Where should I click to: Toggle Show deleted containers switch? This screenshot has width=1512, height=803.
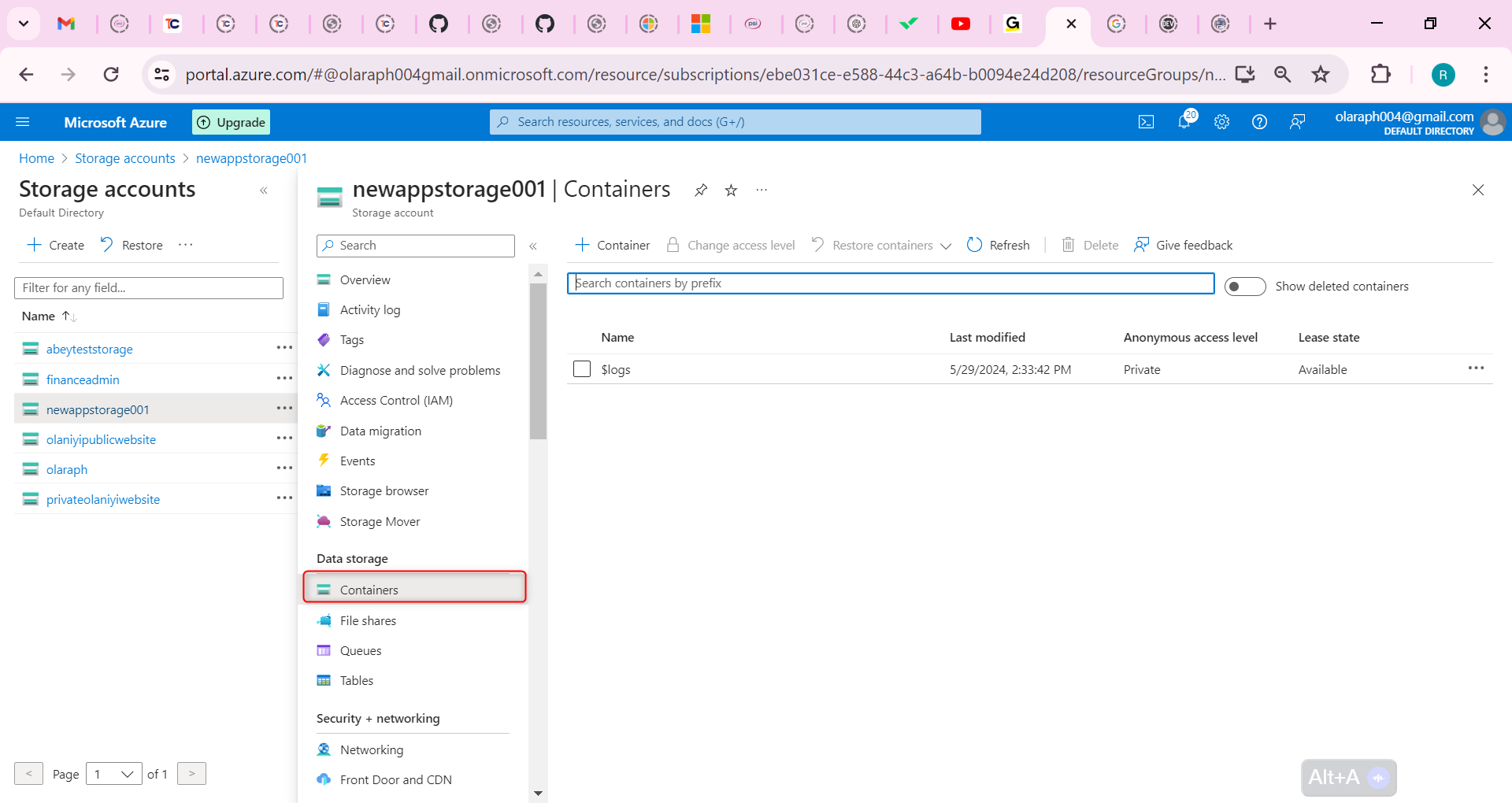point(1244,287)
